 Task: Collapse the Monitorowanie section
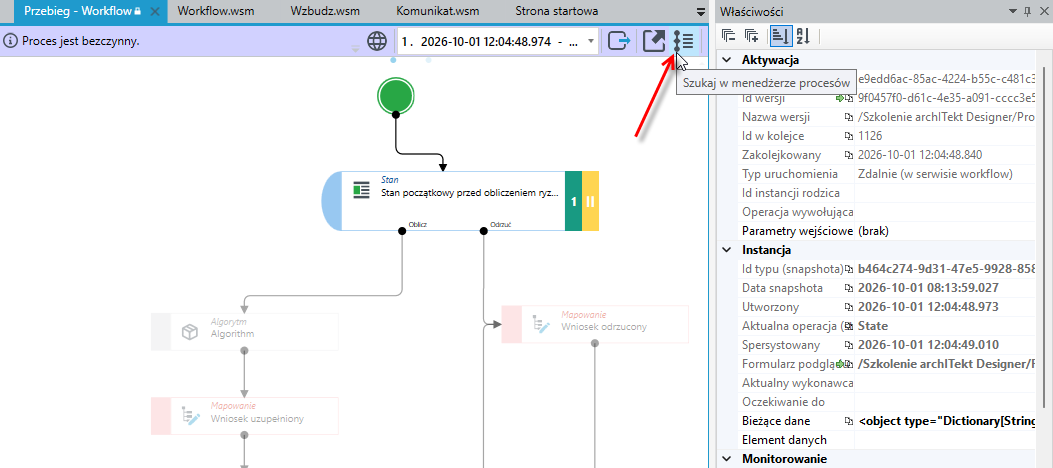pos(726,459)
